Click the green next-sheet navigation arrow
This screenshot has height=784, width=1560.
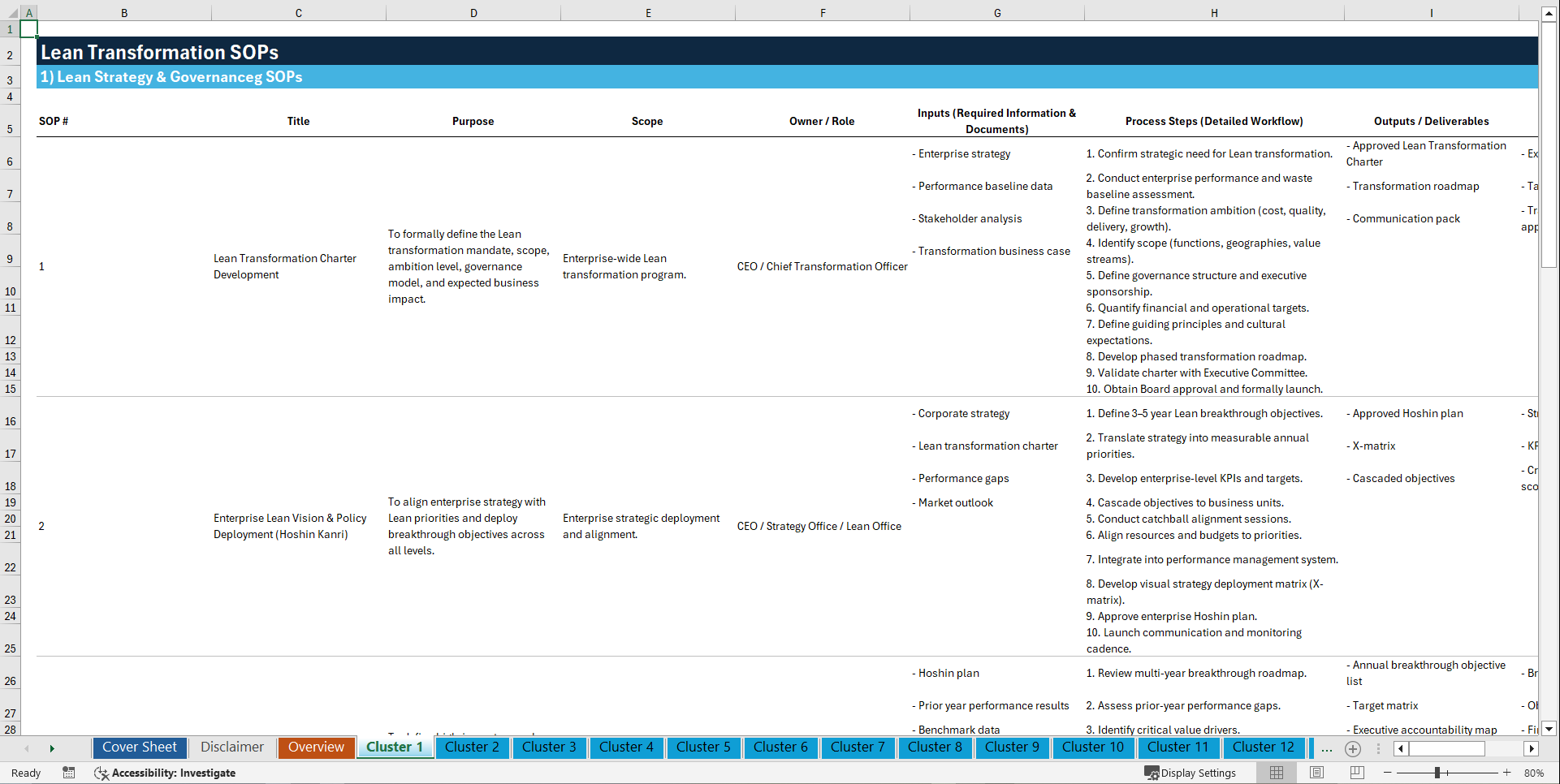pyautogui.click(x=52, y=748)
